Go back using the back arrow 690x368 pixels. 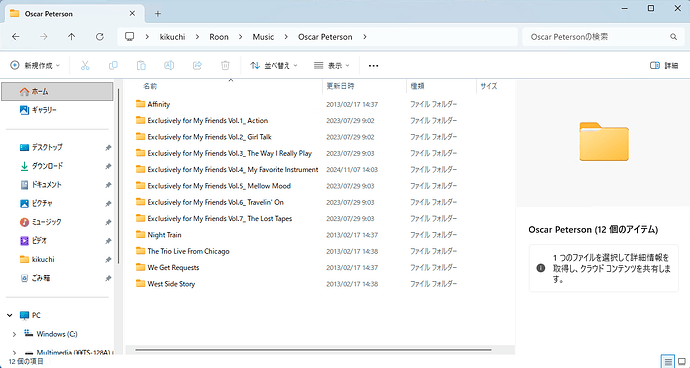[16, 37]
